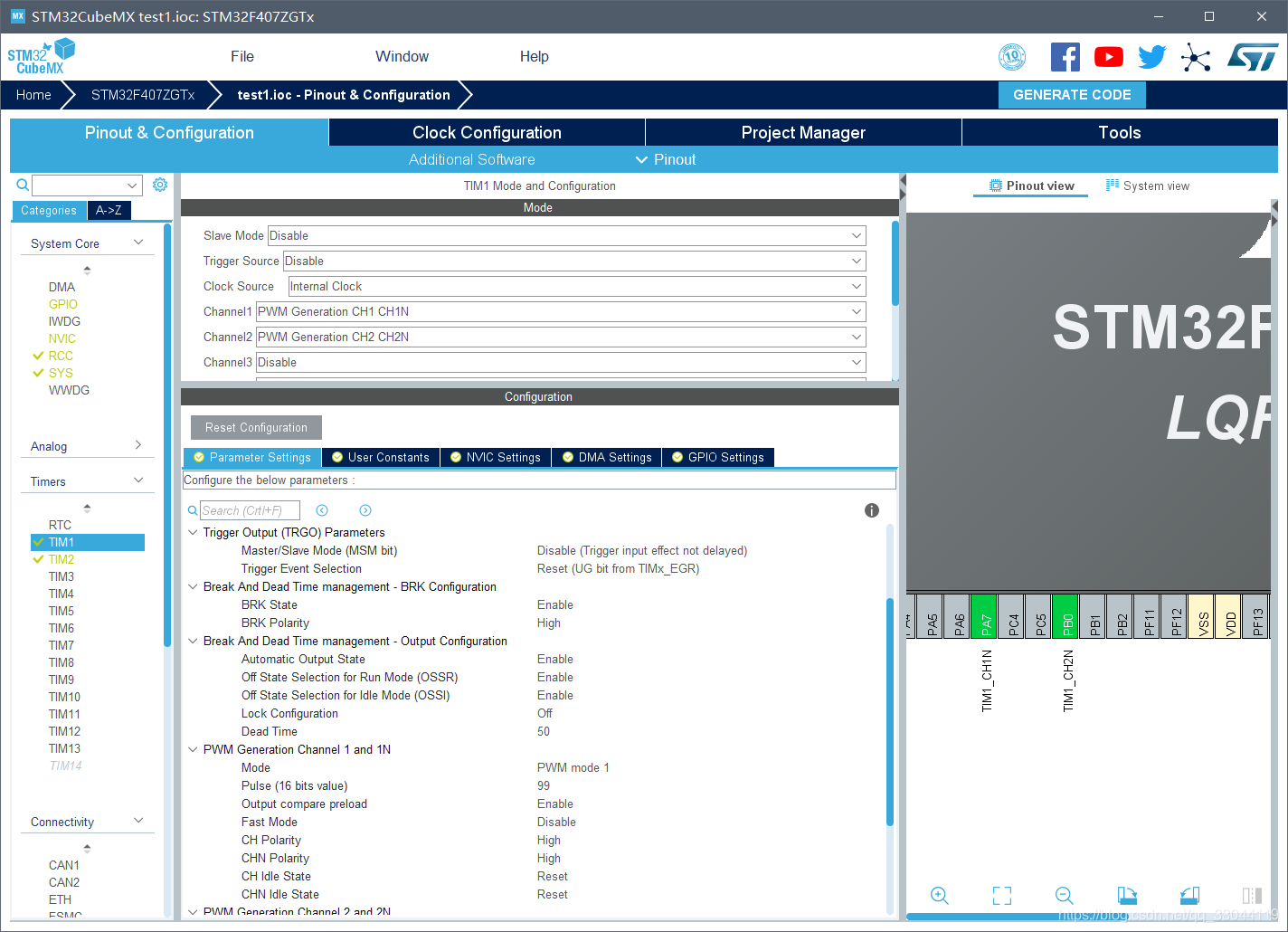The image size is (1288, 932).
Task: Zoom in on the pinout view
Action: pos(940,896)
